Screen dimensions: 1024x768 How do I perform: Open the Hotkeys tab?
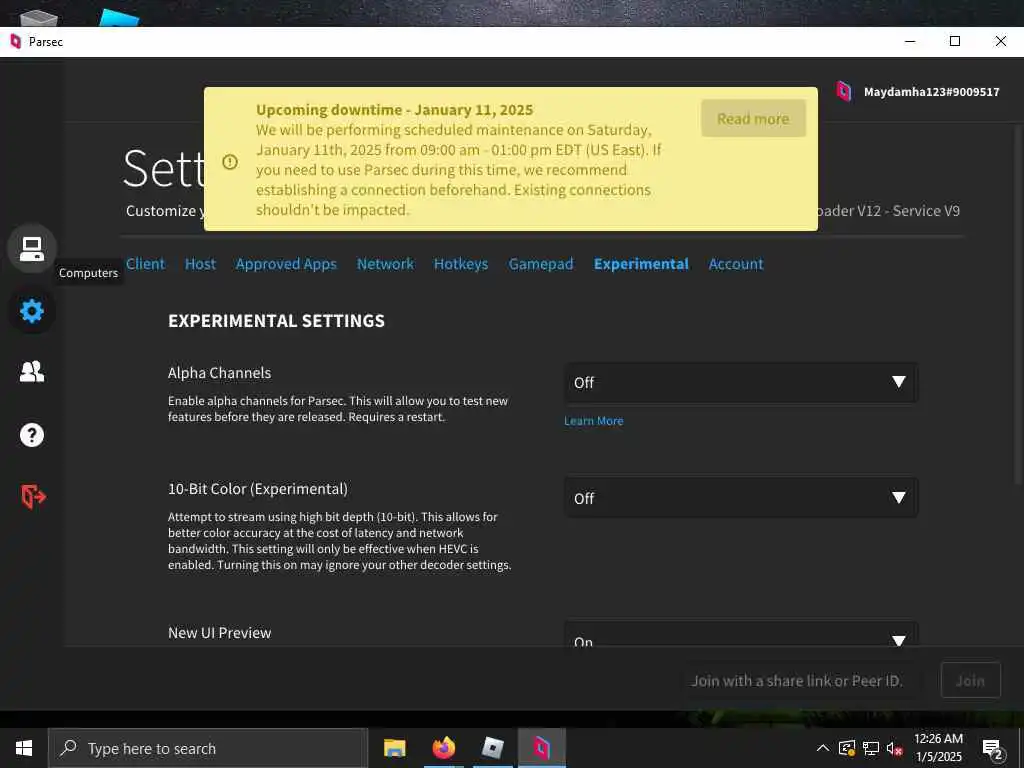[x=461, y=264]
